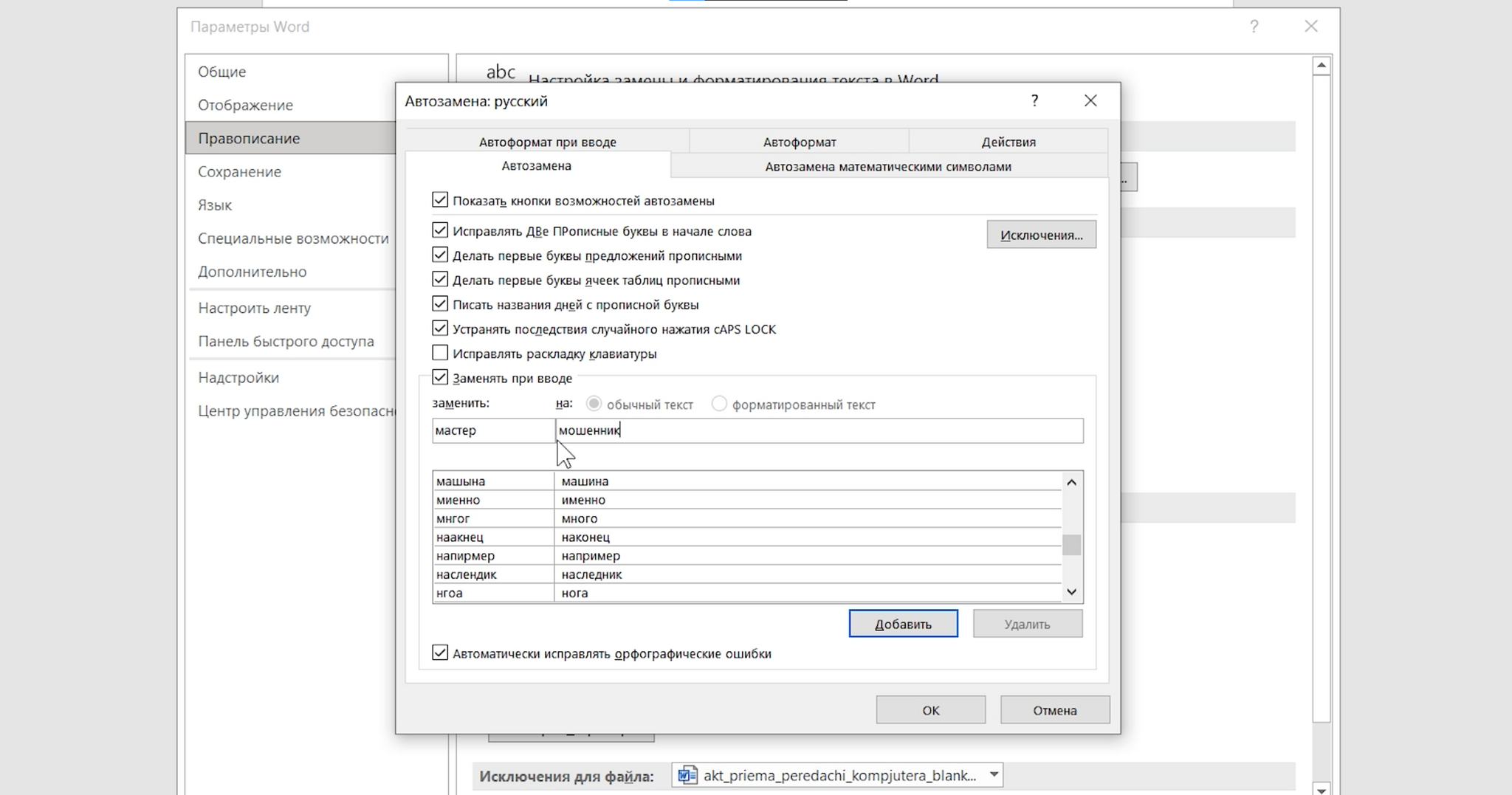Viewport: 1512px width, 795px height.
Task: Select the 'наакнец' autocorrect entry
Action: 747,537
